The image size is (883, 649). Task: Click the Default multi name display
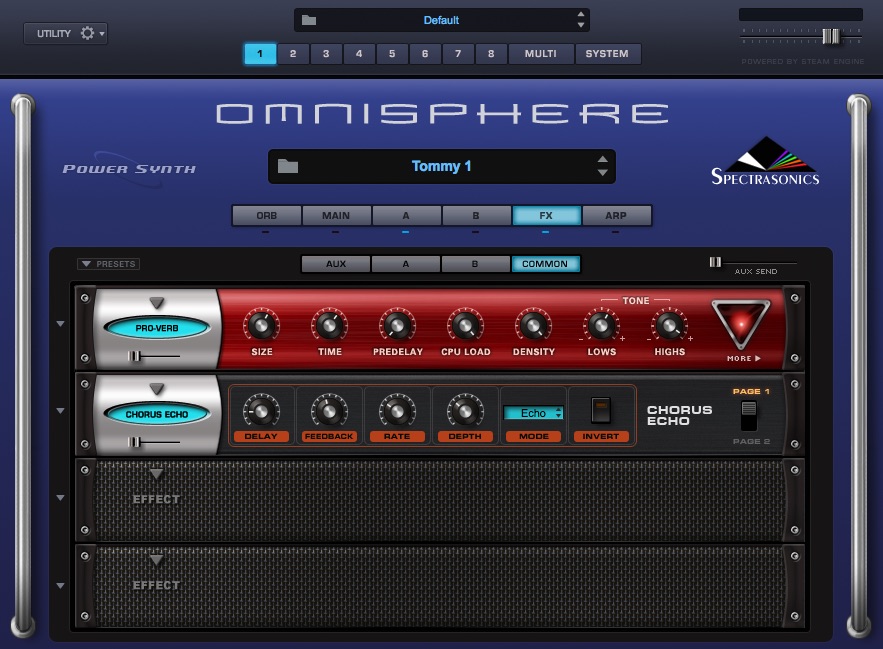(x=442, y=20)
